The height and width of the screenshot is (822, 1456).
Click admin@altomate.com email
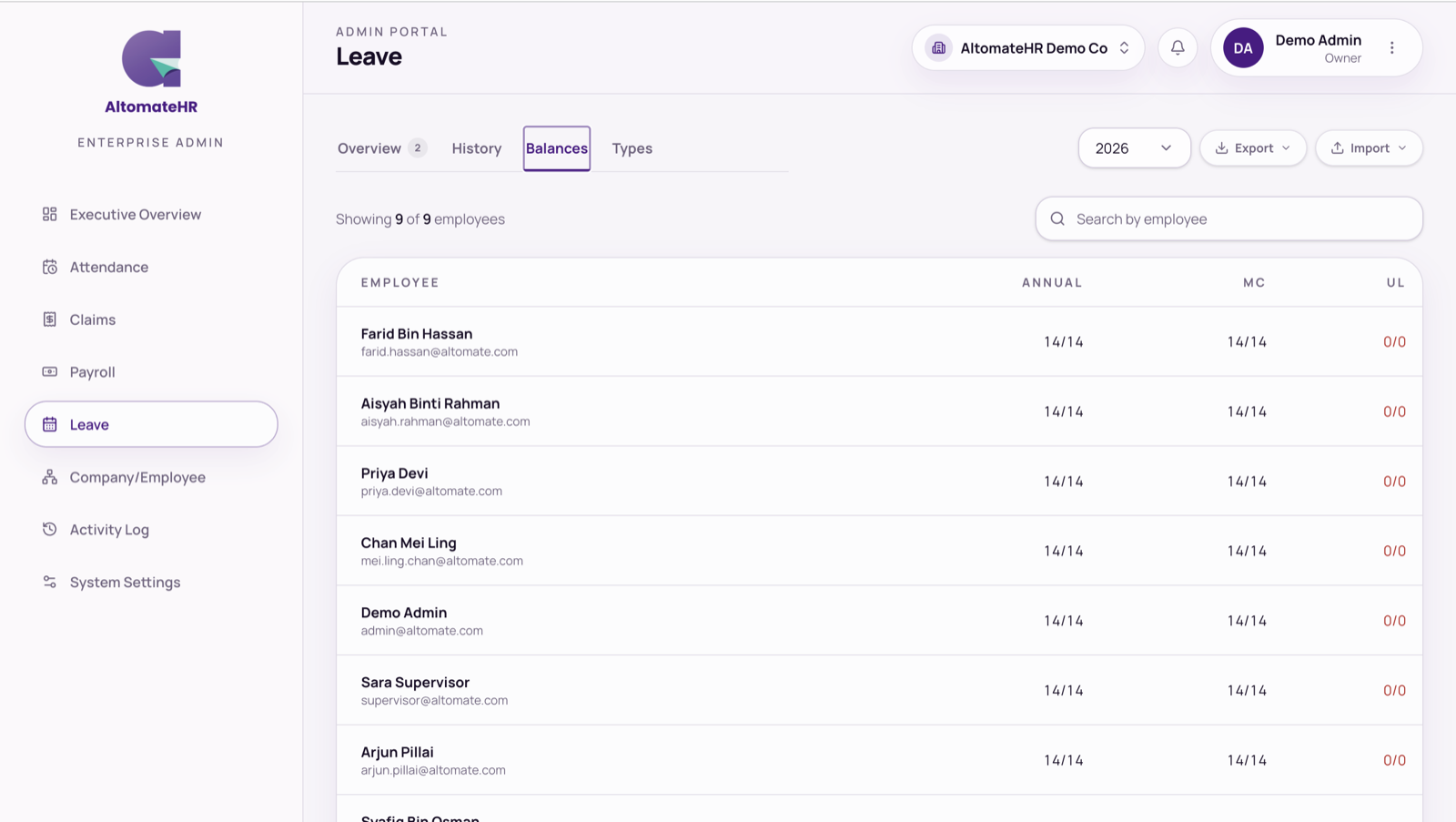[421, 630]
